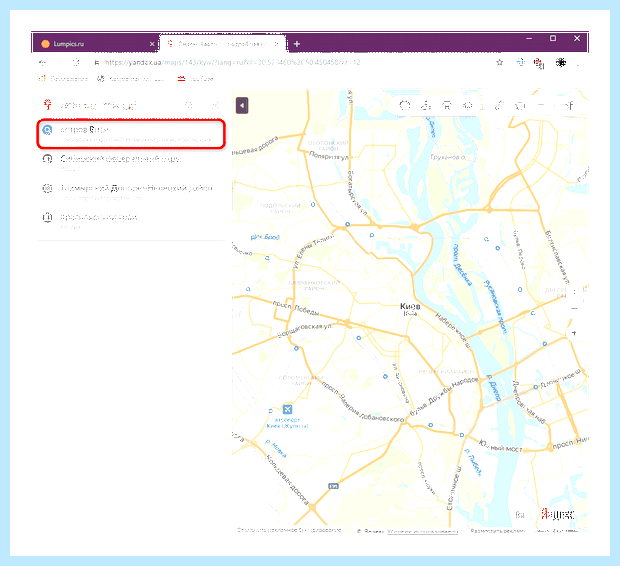Screen dimensions: 620x566
Task: Click the second icon on the map toolbar
Action: click(x=426, y=105)
